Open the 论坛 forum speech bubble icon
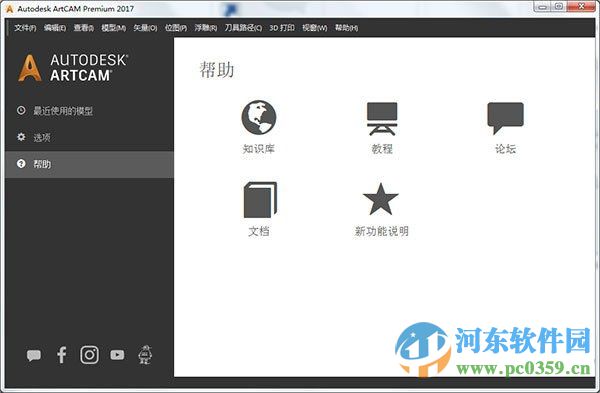 (505, 118)
